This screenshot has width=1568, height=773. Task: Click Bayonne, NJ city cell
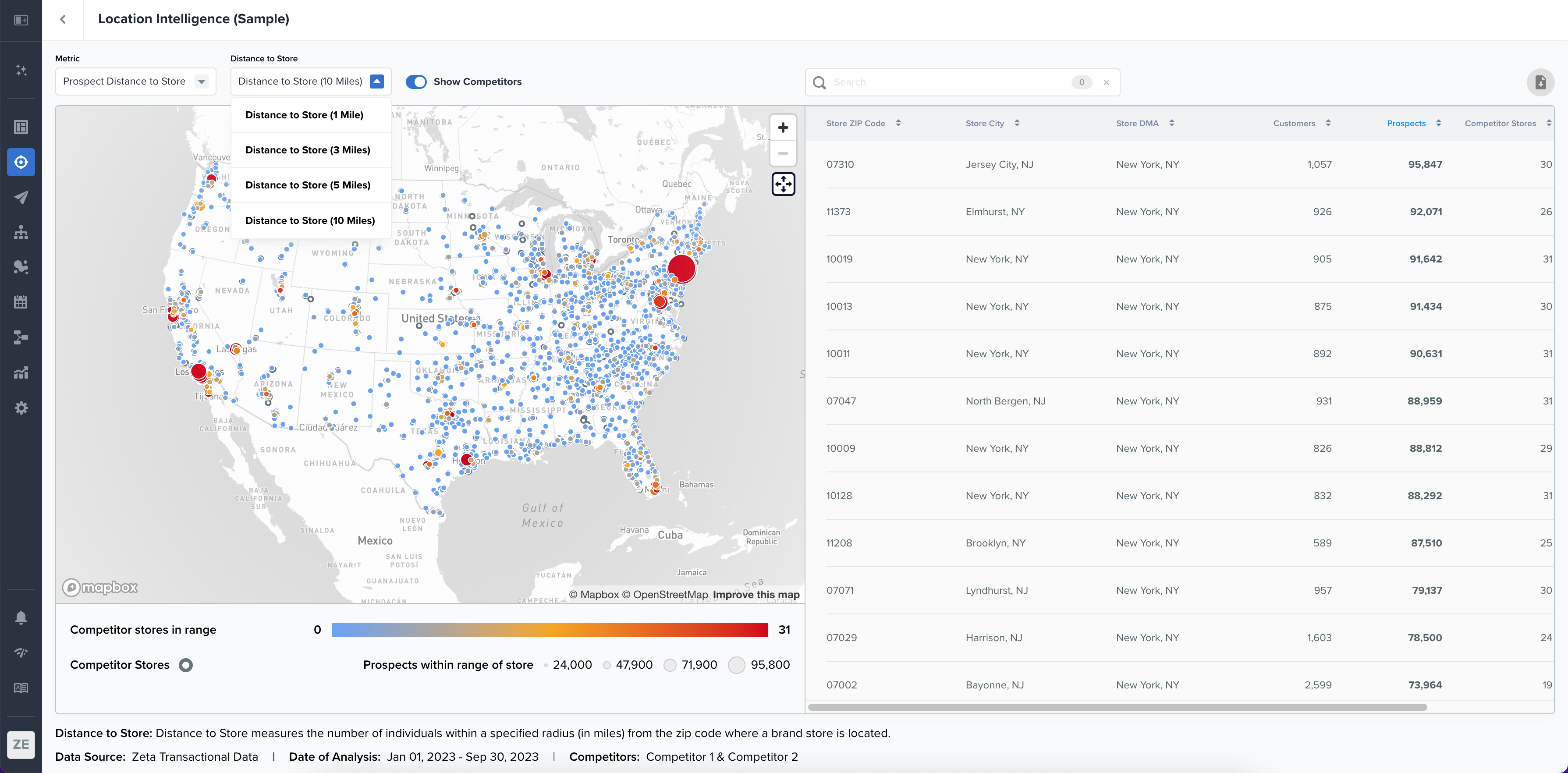click(995, 685)
